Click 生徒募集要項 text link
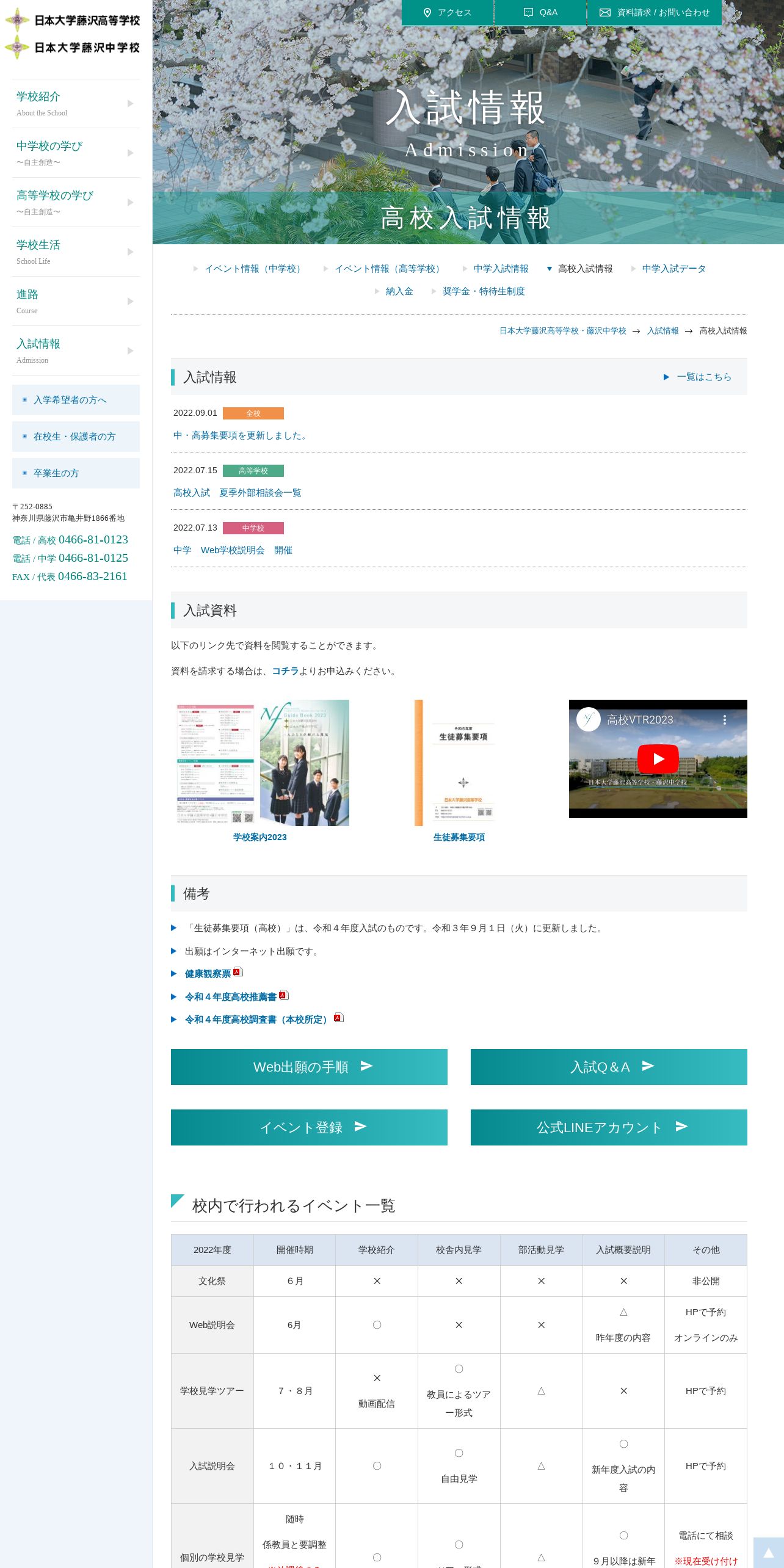This screenshot has width=784, height=1568. click(x=459, y=837)
